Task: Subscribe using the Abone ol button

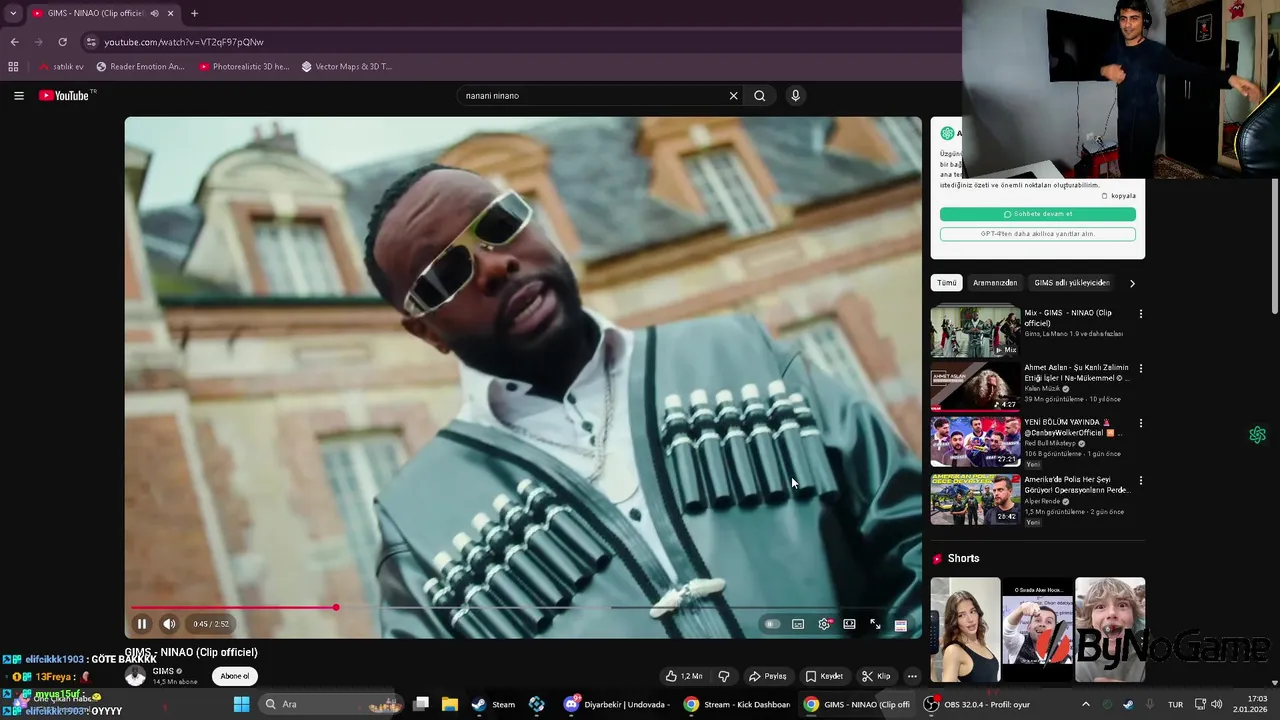Action: (235, 676)
